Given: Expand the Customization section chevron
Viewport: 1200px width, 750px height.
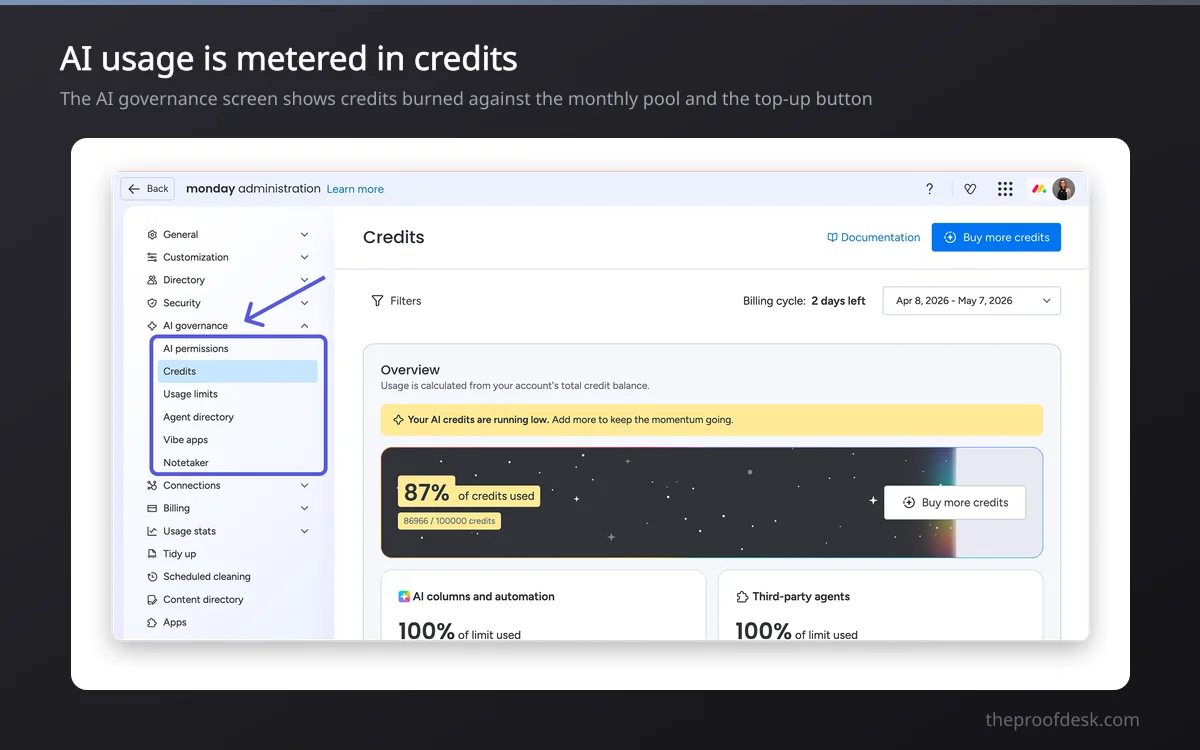Looking at the screenshot, I should [x=305, y=257].
